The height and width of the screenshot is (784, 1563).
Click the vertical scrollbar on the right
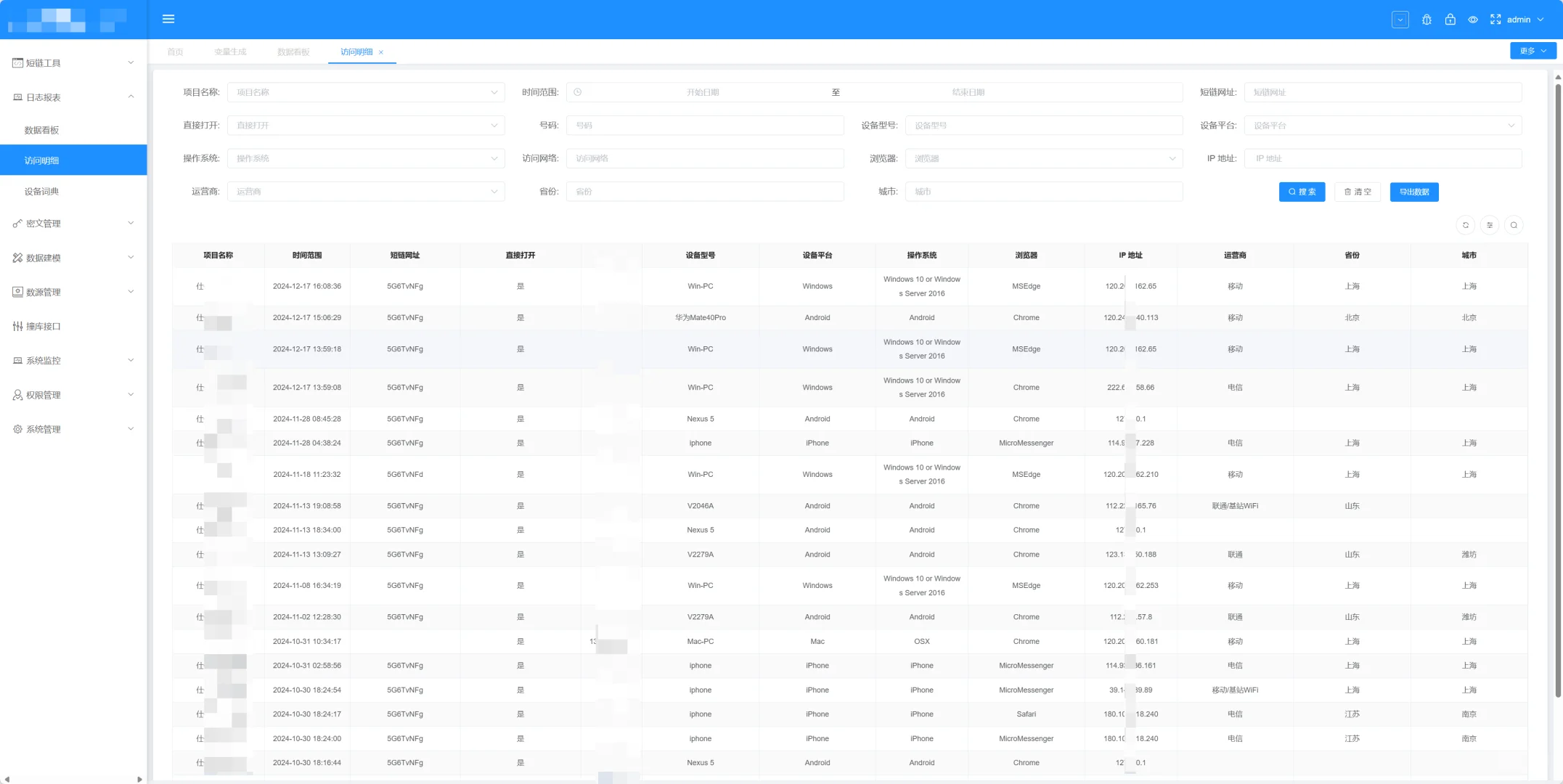1558,392
